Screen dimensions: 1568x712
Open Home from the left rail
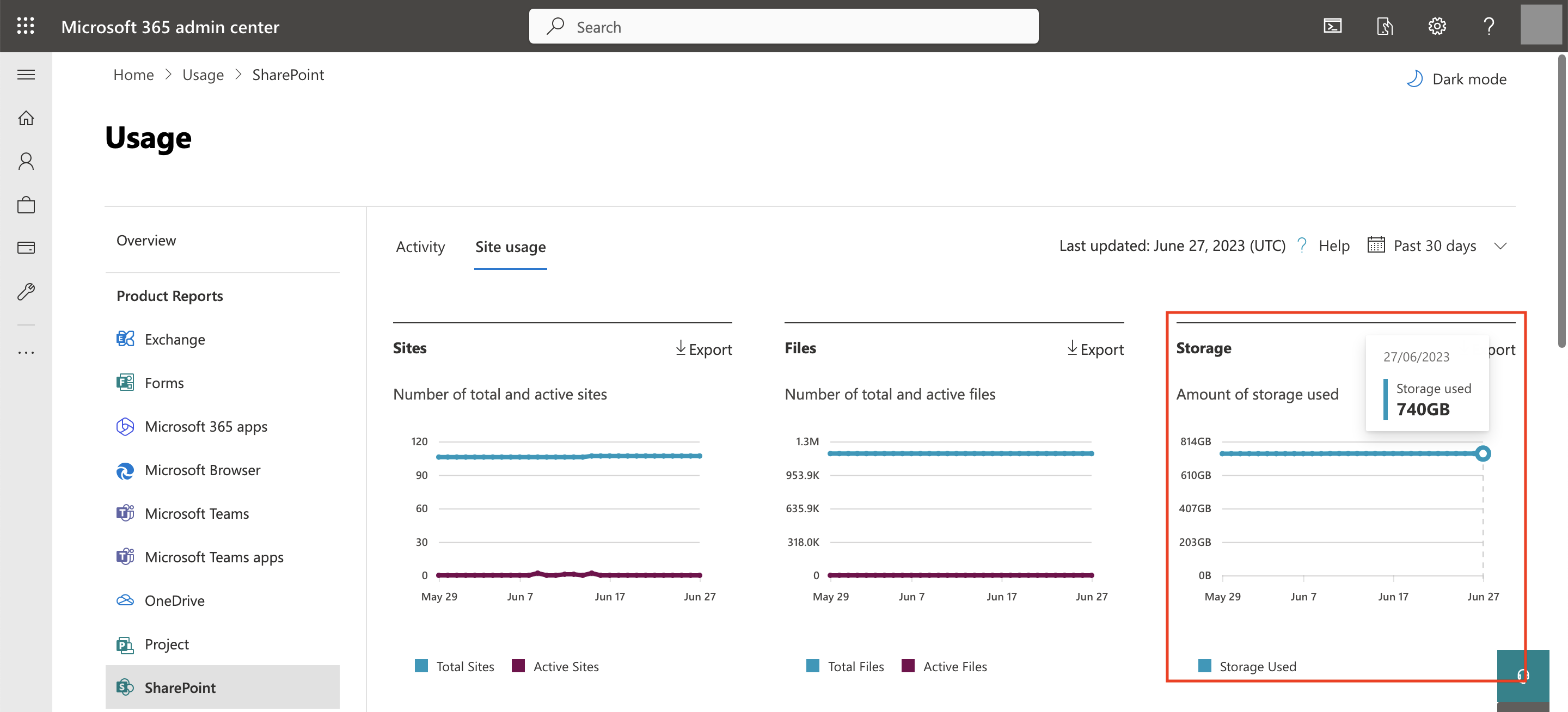point(26,118)
